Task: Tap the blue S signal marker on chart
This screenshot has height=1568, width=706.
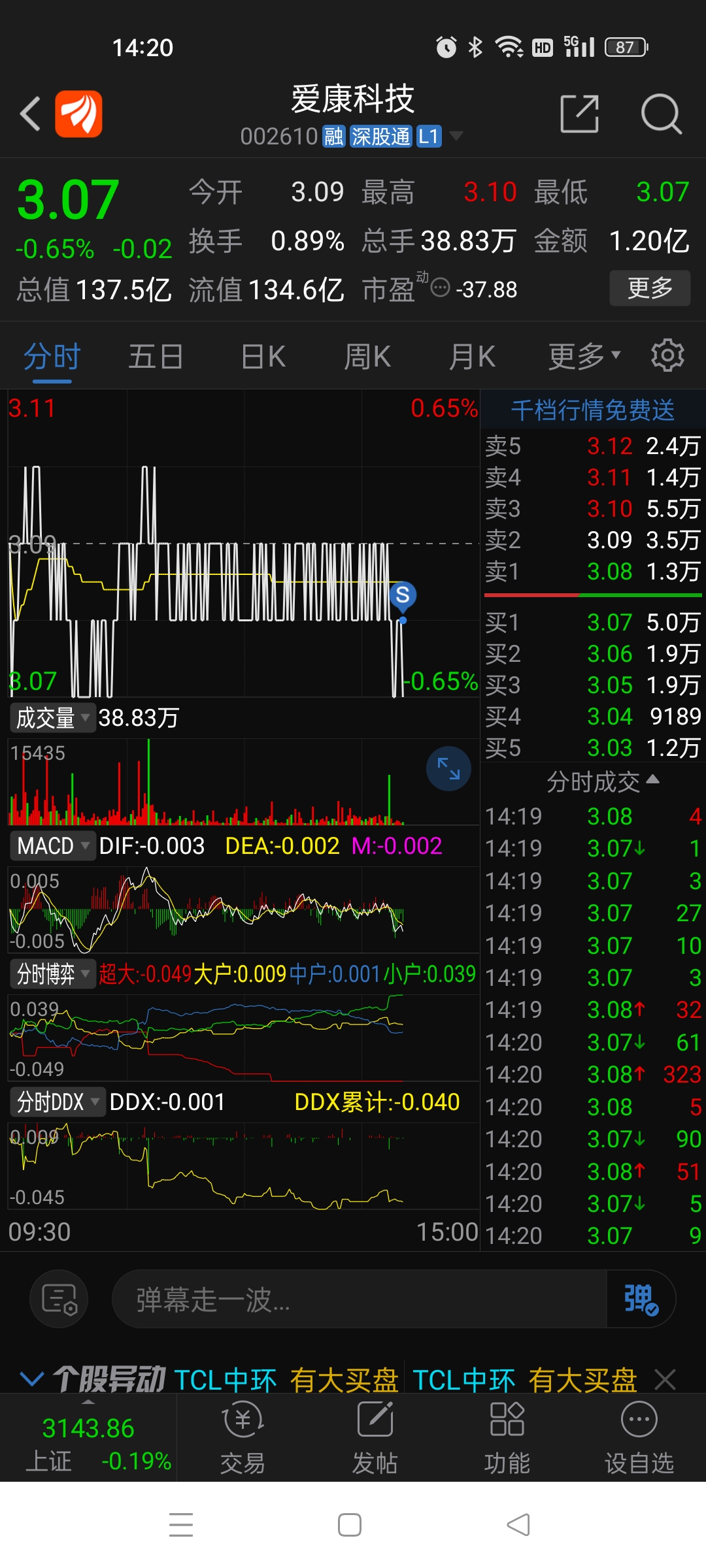Action: (403, 595)
